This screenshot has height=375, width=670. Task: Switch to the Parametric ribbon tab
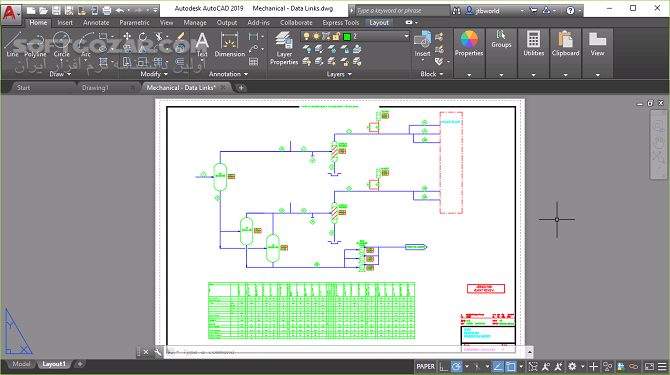tap(134, 23)
